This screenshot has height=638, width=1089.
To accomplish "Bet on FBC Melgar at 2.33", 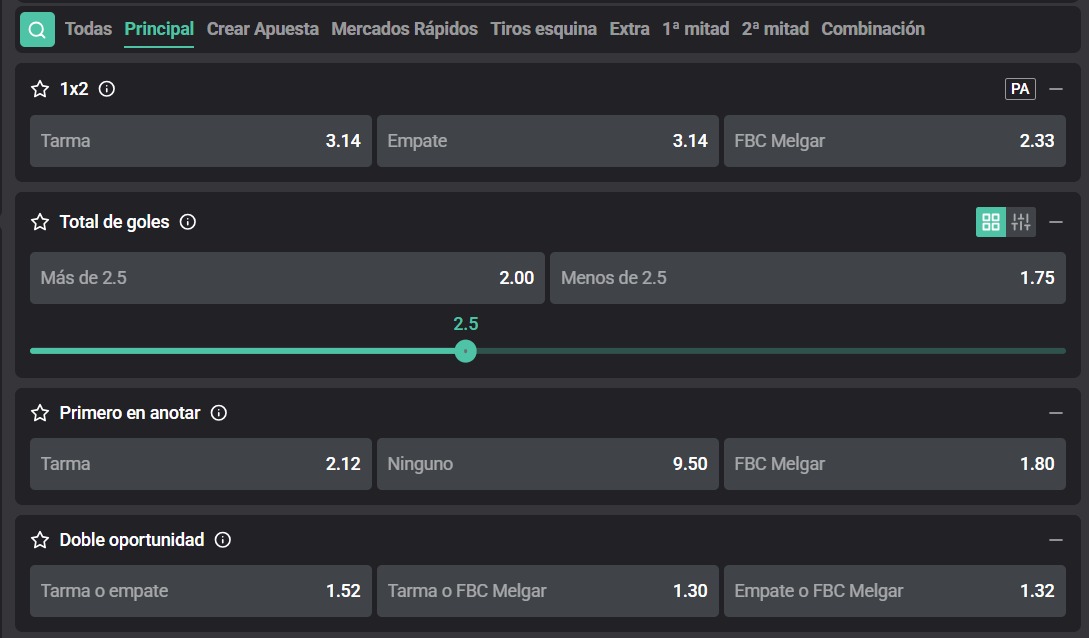I will 895,141.
